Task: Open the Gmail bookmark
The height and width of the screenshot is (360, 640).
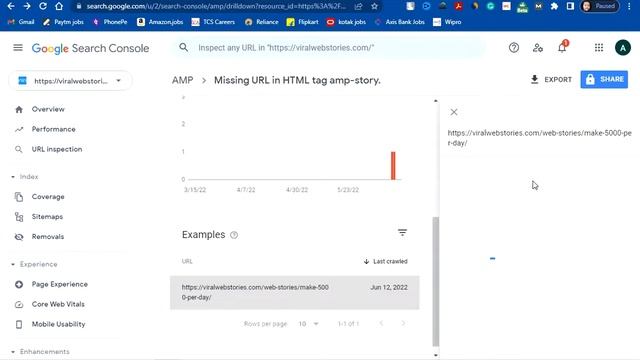Action: (21, 22)
